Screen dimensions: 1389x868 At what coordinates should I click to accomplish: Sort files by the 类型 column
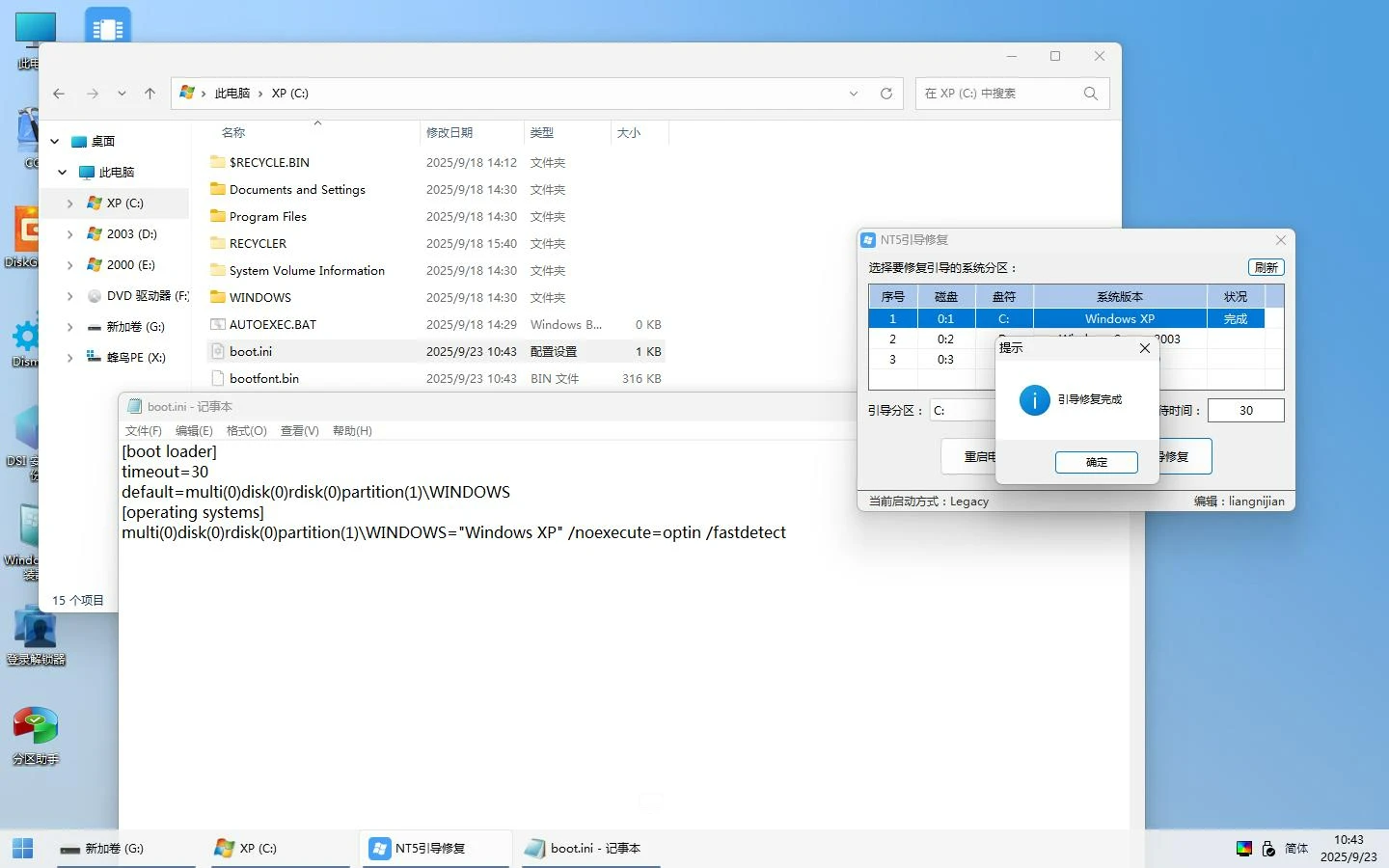tap(542, 133)
